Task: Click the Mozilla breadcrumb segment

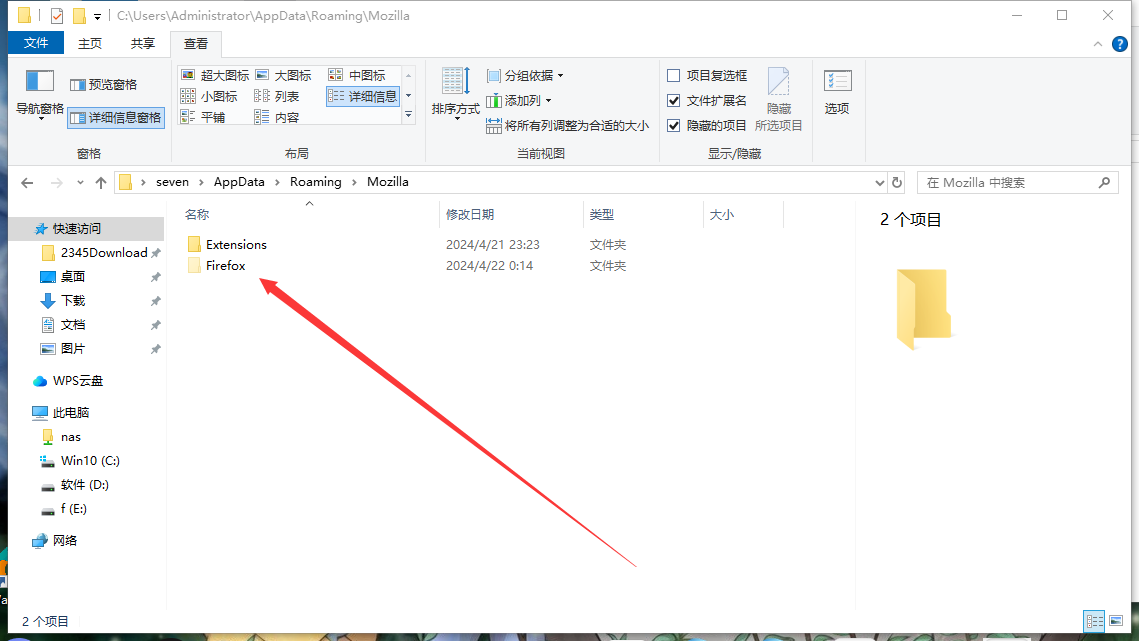Action: 387,182
